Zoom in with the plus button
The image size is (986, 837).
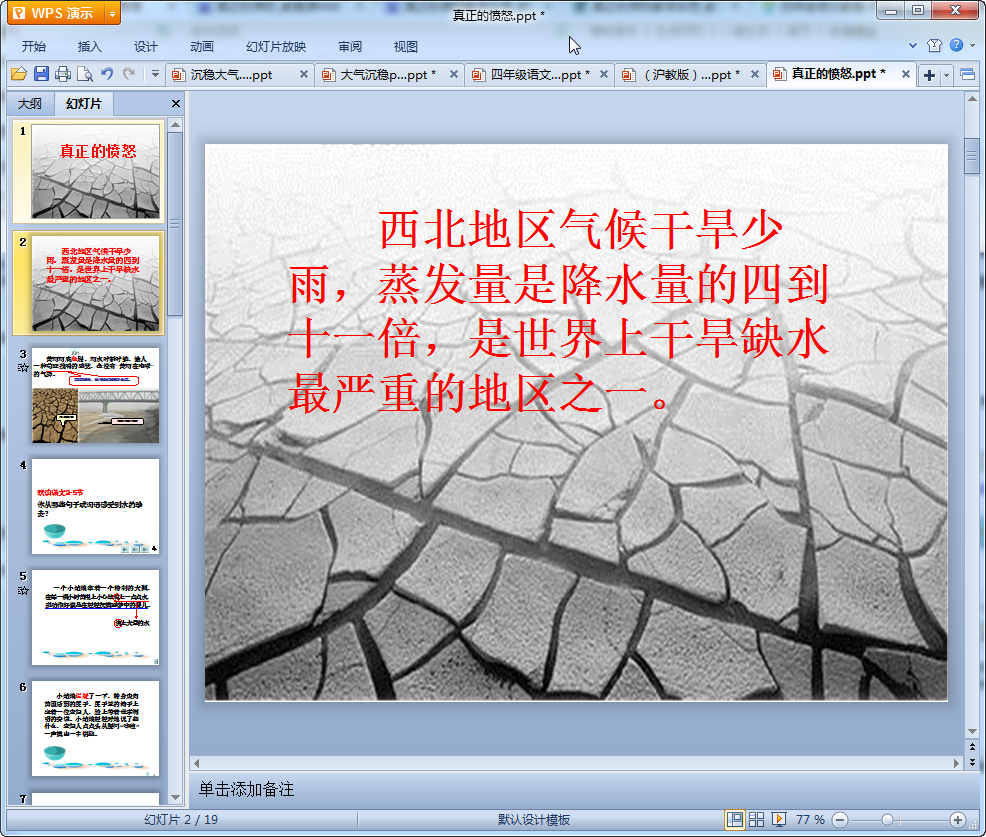click(x=958, y=819)
